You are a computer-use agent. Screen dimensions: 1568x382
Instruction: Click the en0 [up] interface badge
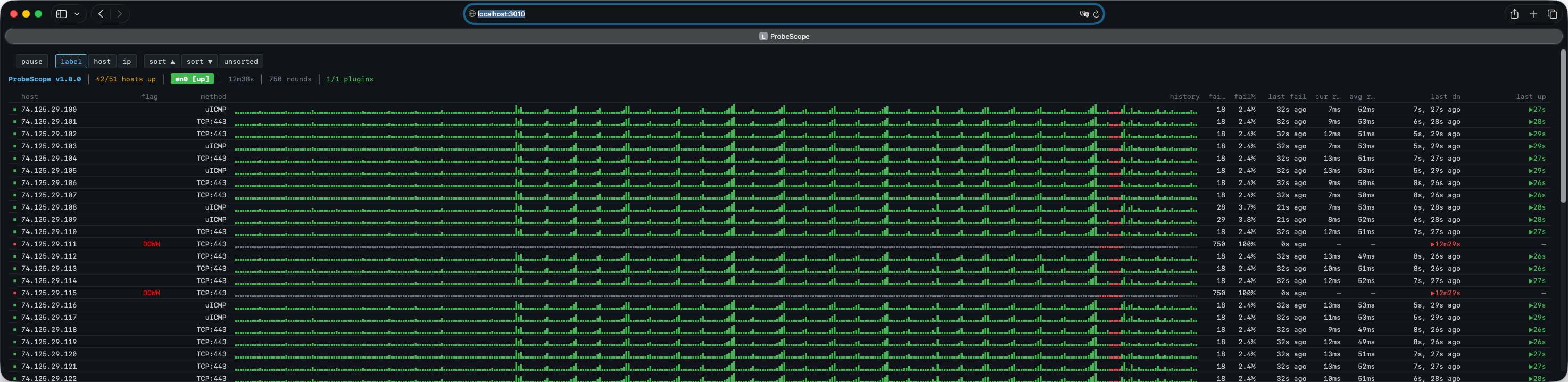[x=193, y=79]
